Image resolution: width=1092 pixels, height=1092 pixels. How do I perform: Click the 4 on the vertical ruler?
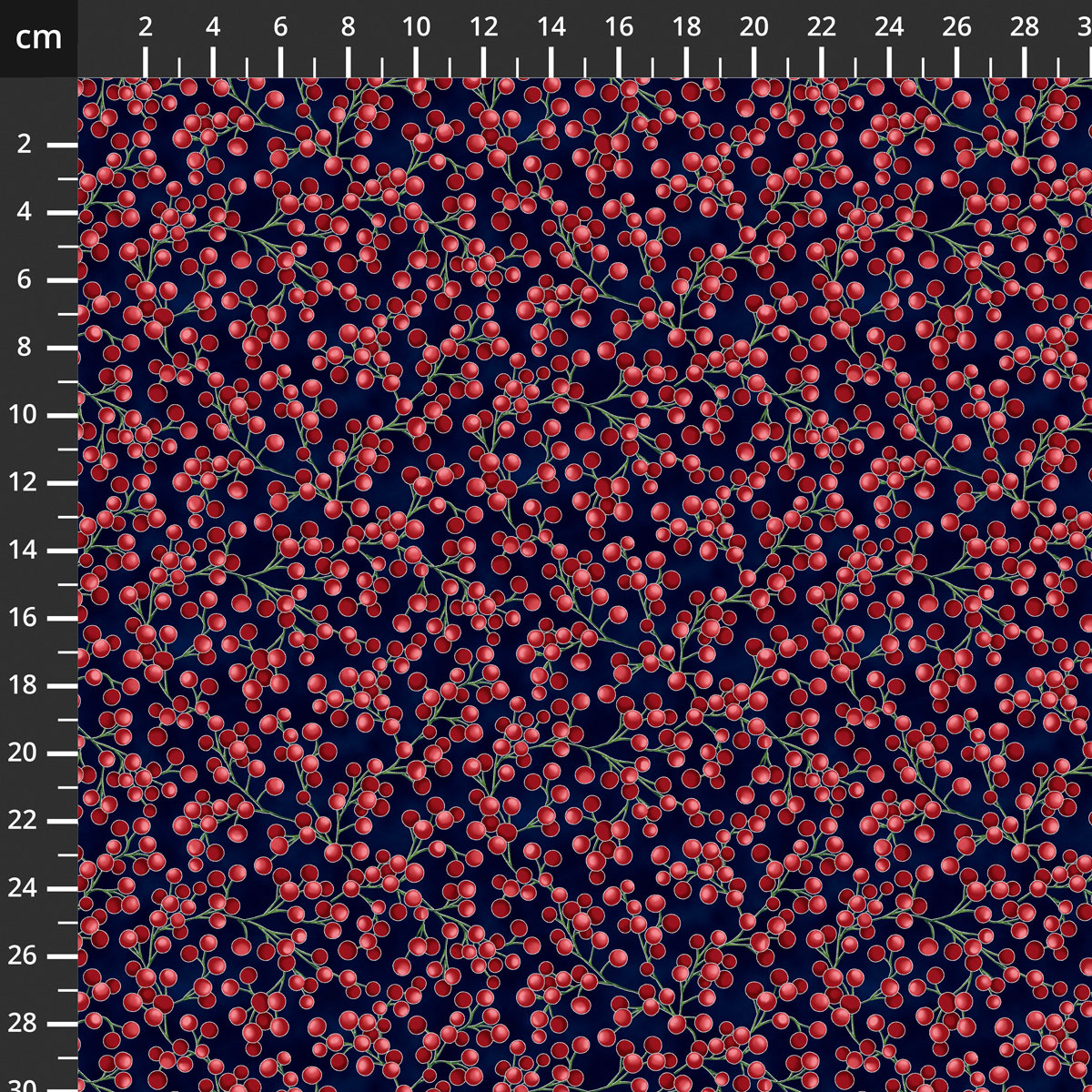(x=24, y=212)
